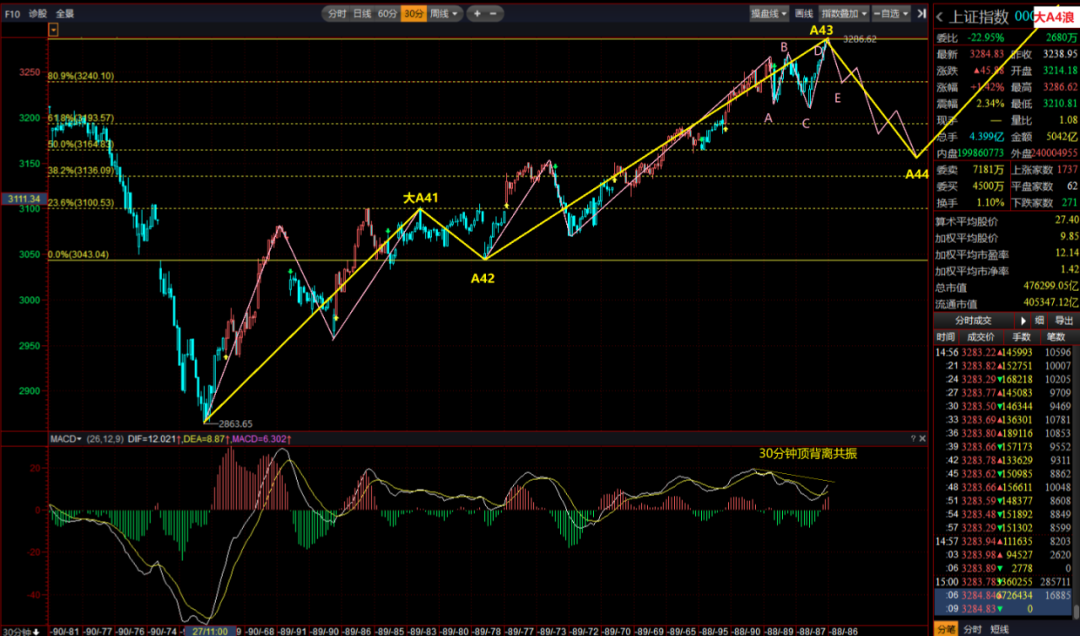Toggle the 30分 timeframe button
Image resolution: width=1080 pixels, height=636 pixels.
(413, 14)
